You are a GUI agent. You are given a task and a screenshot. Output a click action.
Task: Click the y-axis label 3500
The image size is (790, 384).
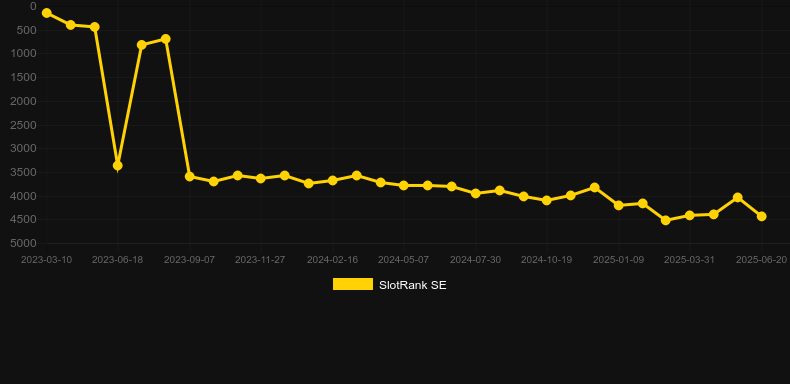click(x=24, y=172)
